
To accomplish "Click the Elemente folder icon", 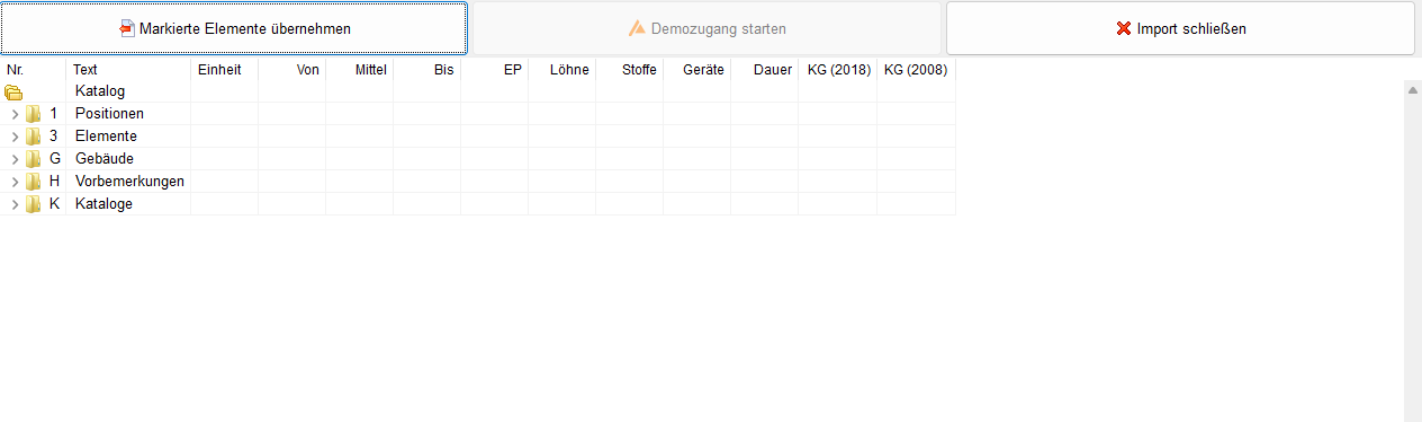I will (33, 136).
